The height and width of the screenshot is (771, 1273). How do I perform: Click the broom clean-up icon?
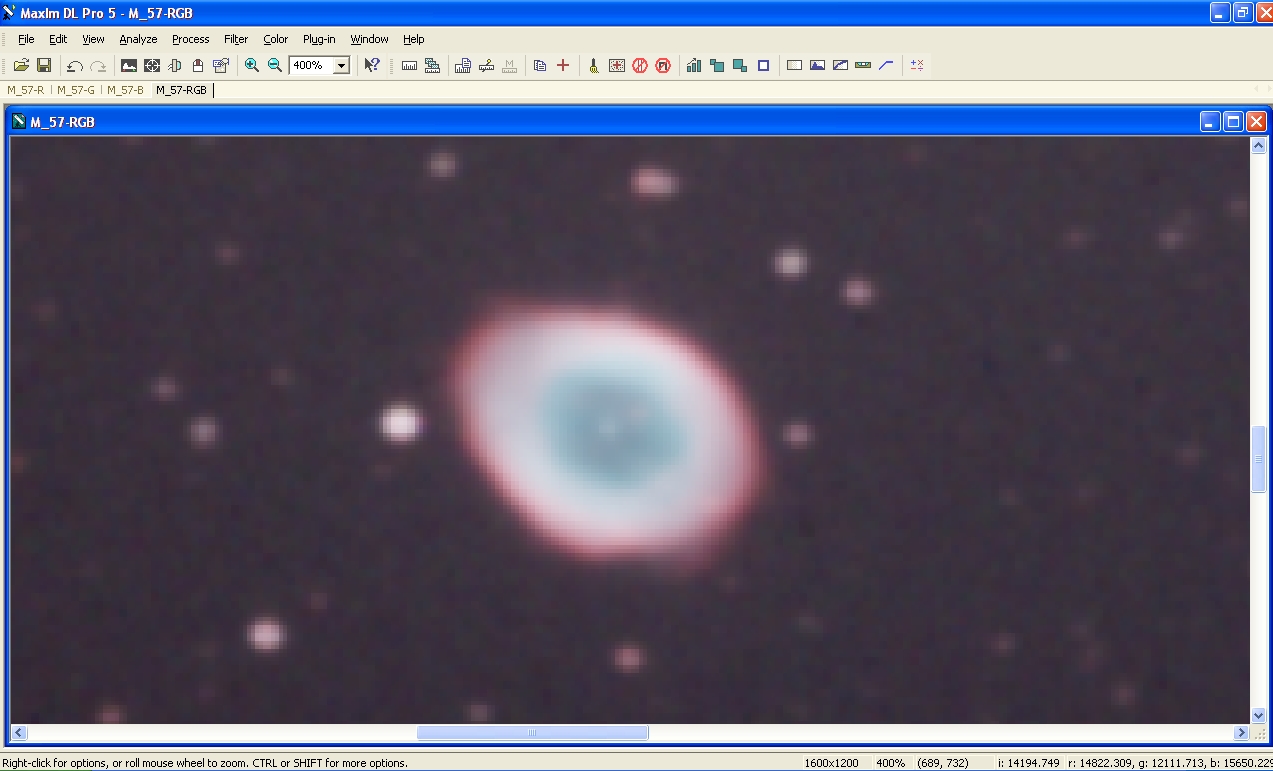[593, 65]
